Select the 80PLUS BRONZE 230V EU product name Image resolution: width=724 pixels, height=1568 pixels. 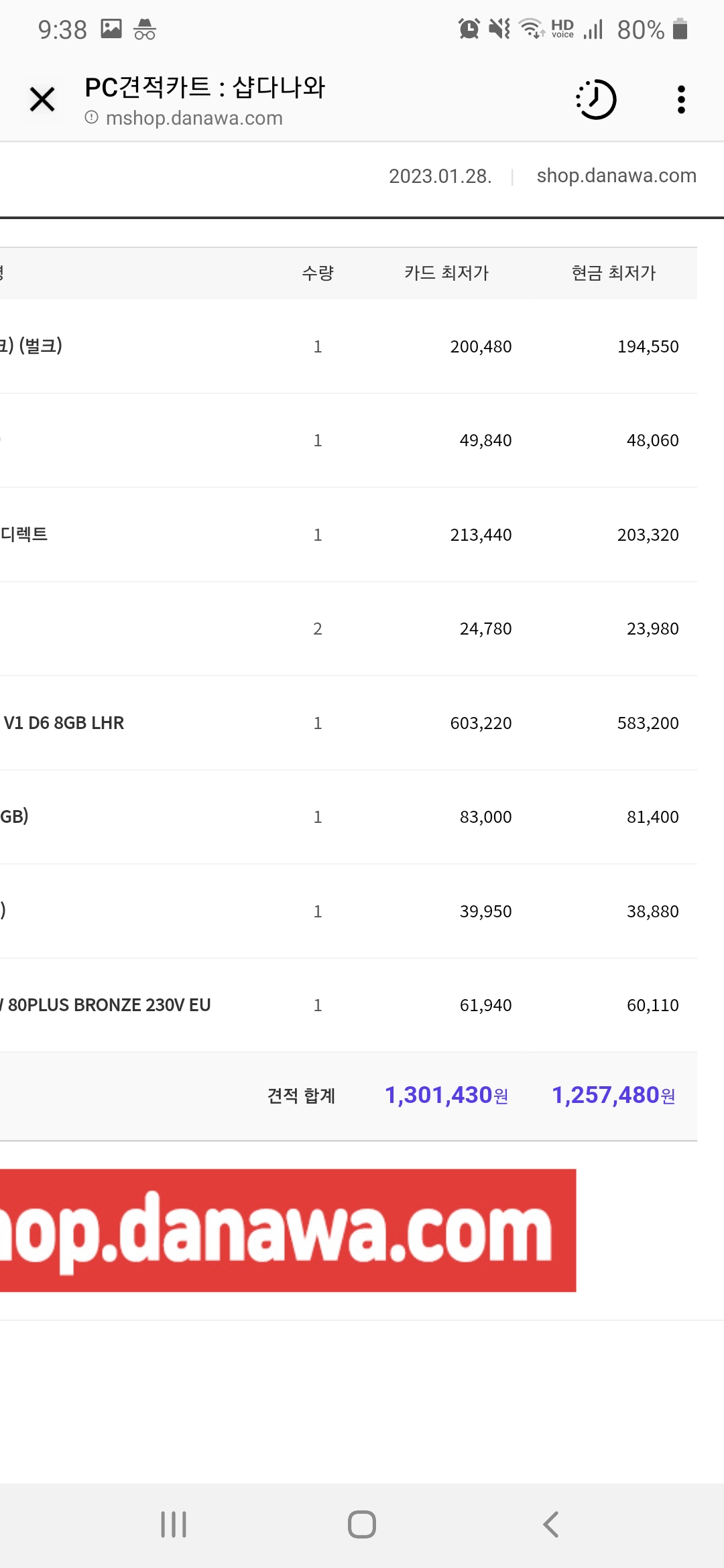click(107, 1005)
